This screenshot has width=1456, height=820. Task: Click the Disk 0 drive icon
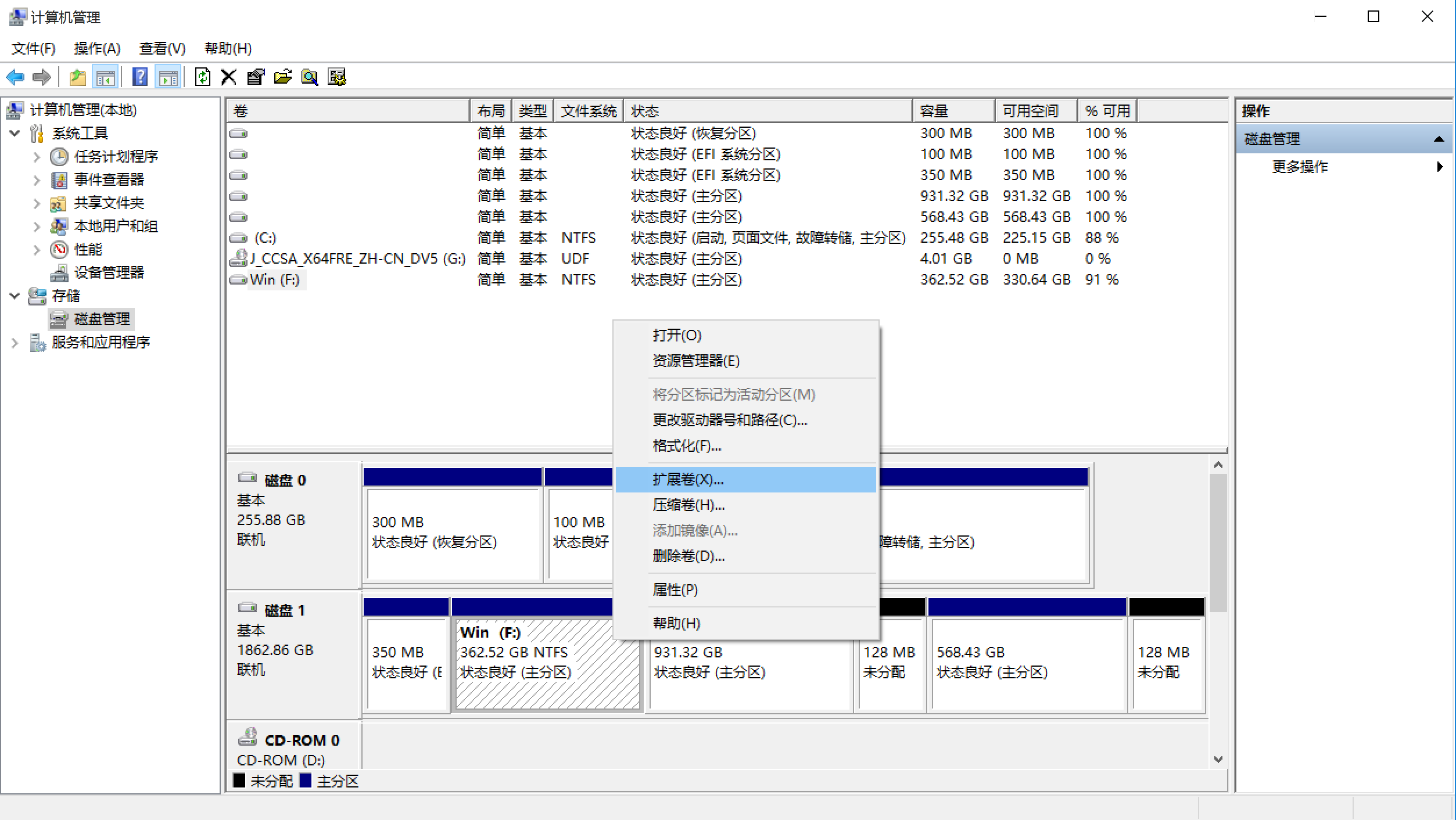248,477
